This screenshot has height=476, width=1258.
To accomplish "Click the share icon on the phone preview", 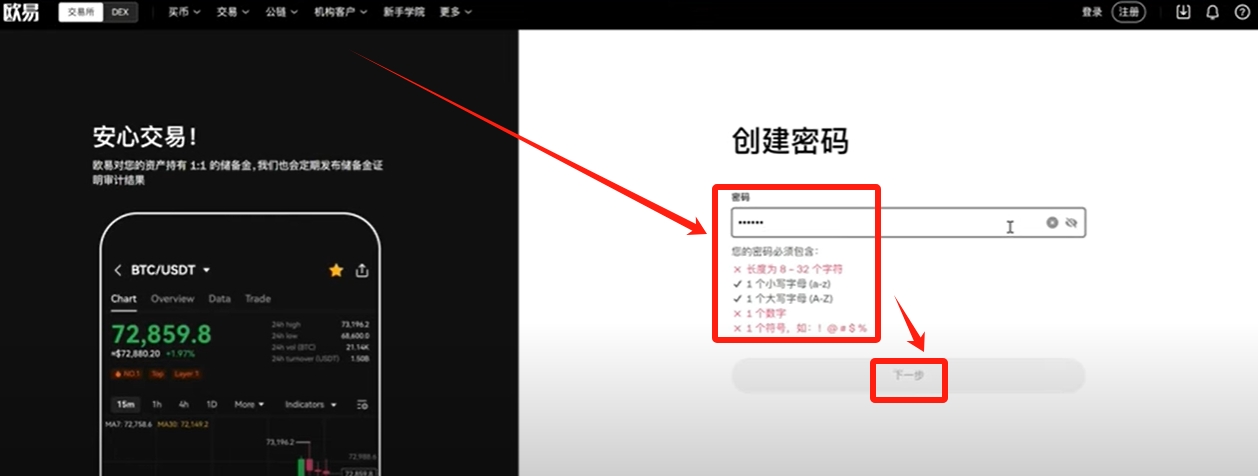I will pos(362,270).
